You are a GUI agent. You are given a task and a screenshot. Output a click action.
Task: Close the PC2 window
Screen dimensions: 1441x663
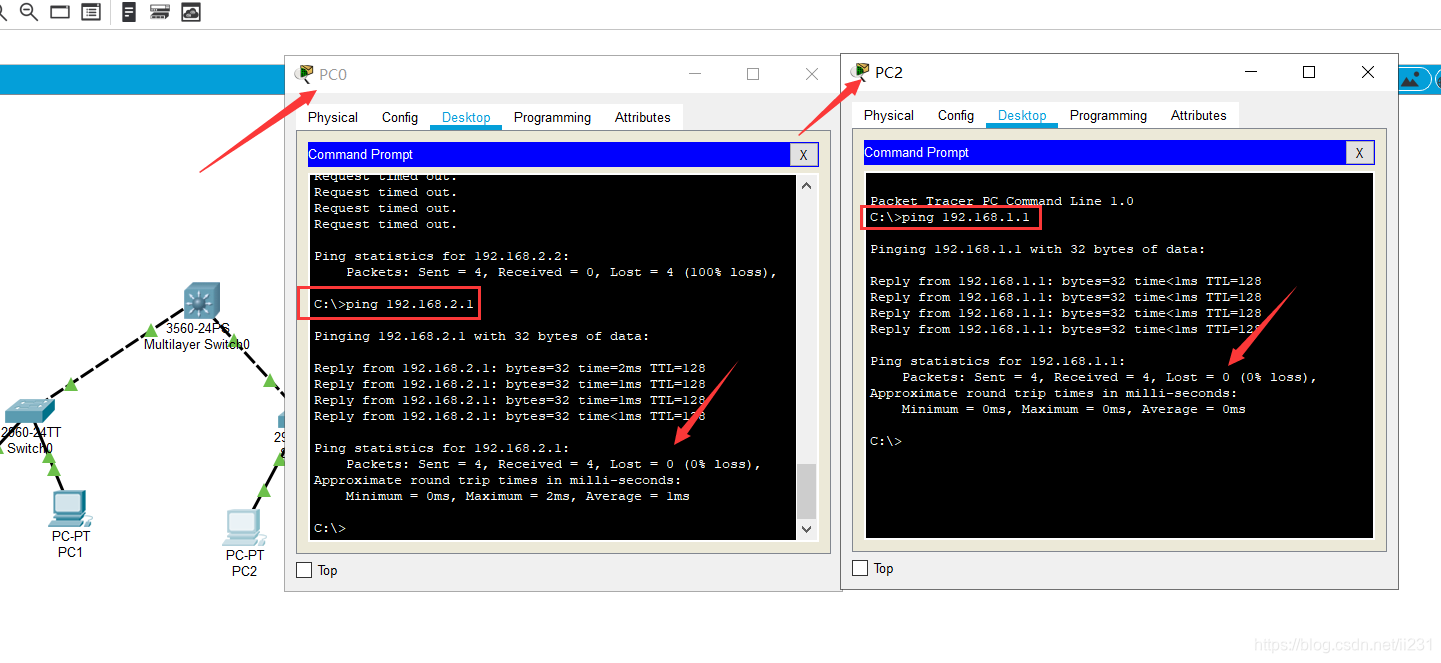tap(1368, 72)
